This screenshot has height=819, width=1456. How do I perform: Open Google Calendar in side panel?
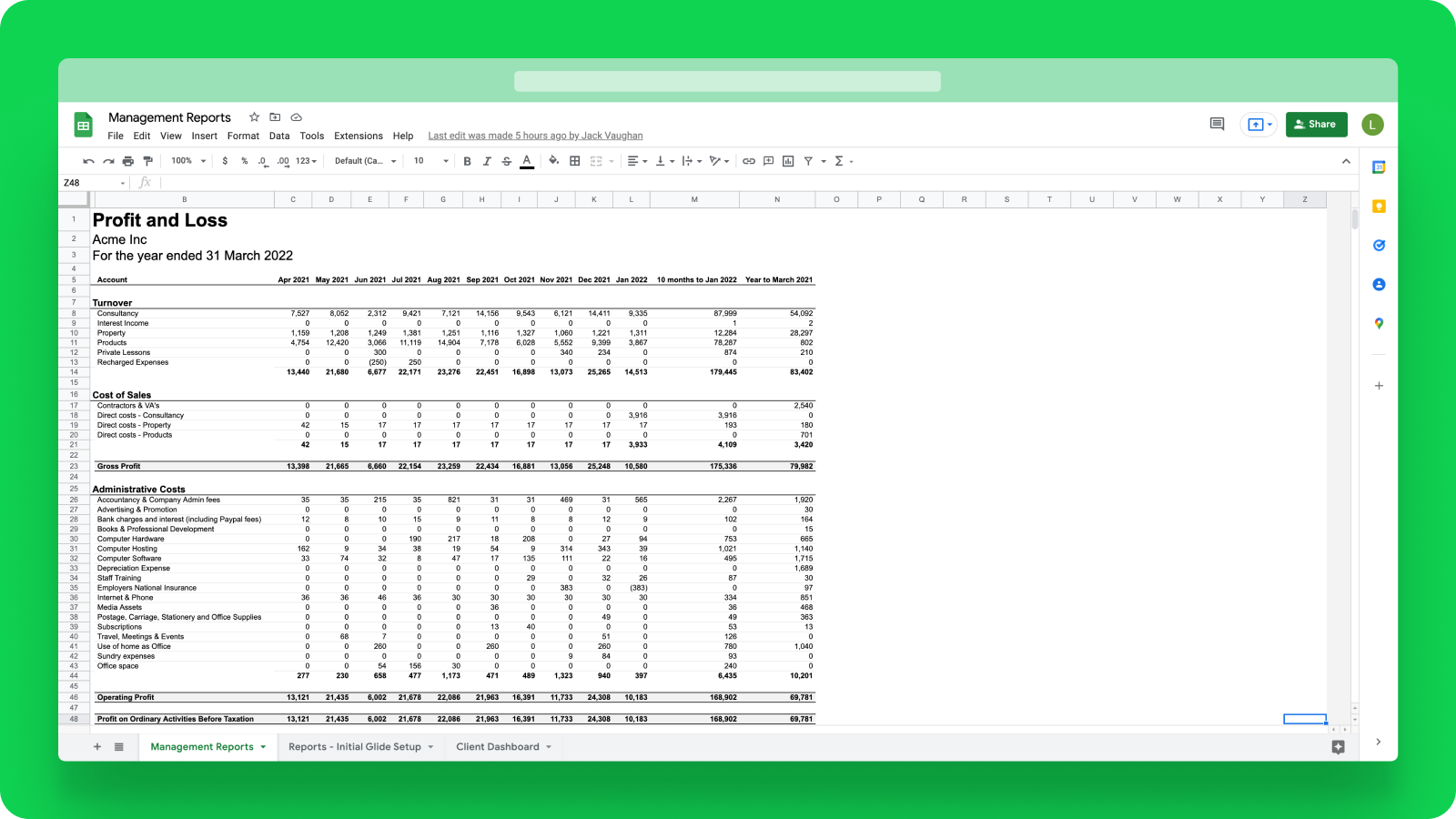[x=1379, y=167]
